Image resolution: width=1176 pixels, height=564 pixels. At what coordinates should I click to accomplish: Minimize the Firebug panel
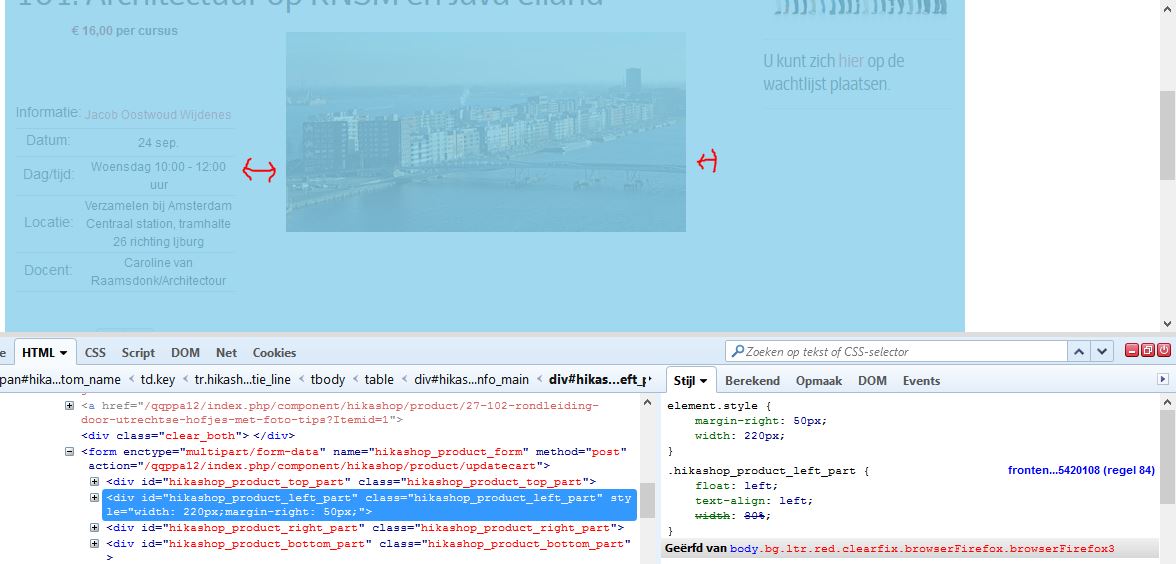point(1131,350)
